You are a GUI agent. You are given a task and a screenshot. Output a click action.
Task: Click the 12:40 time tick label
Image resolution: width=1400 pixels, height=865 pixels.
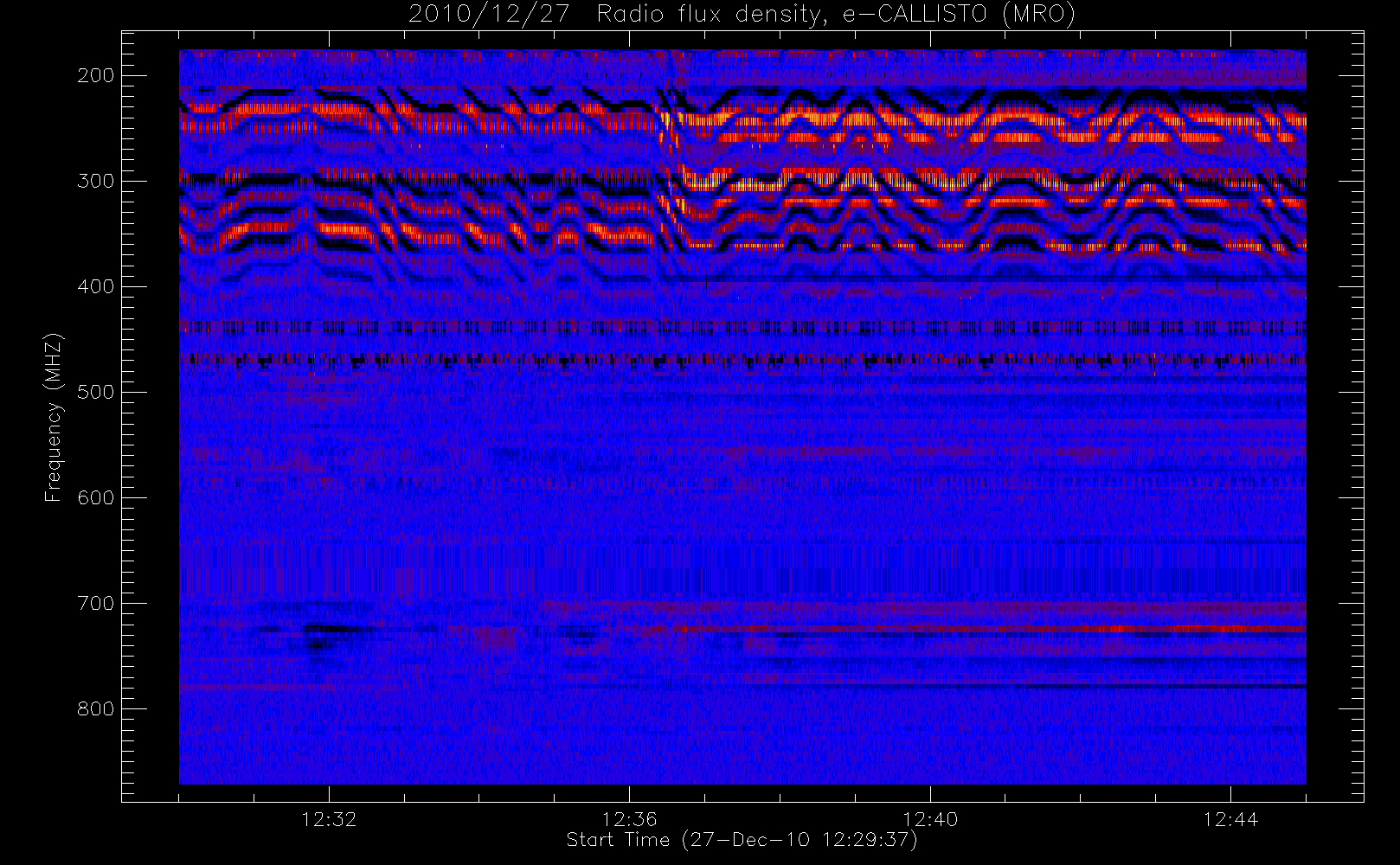(x=930, y=819)
